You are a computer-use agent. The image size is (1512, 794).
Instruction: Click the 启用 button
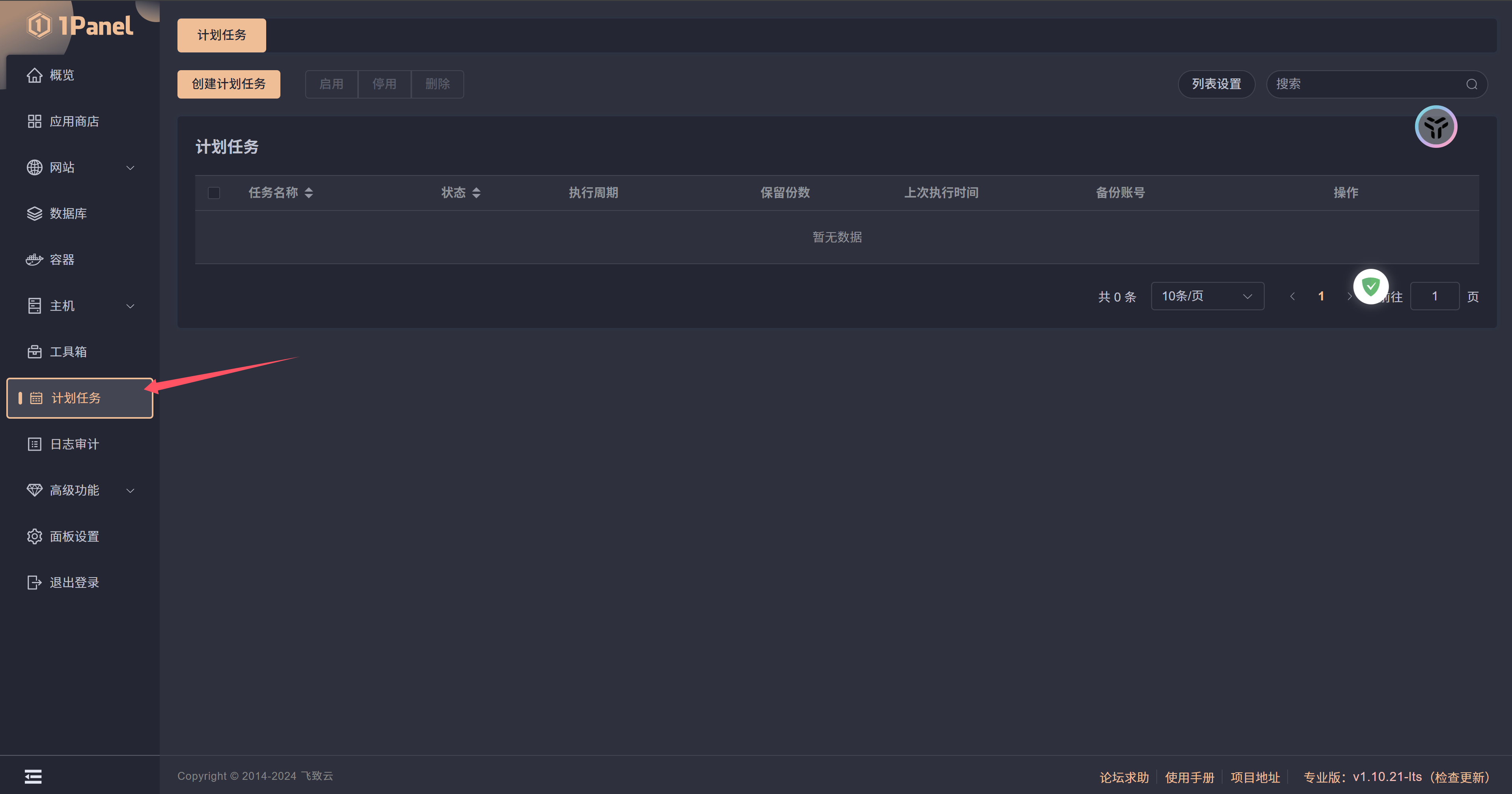pos(331,84)
